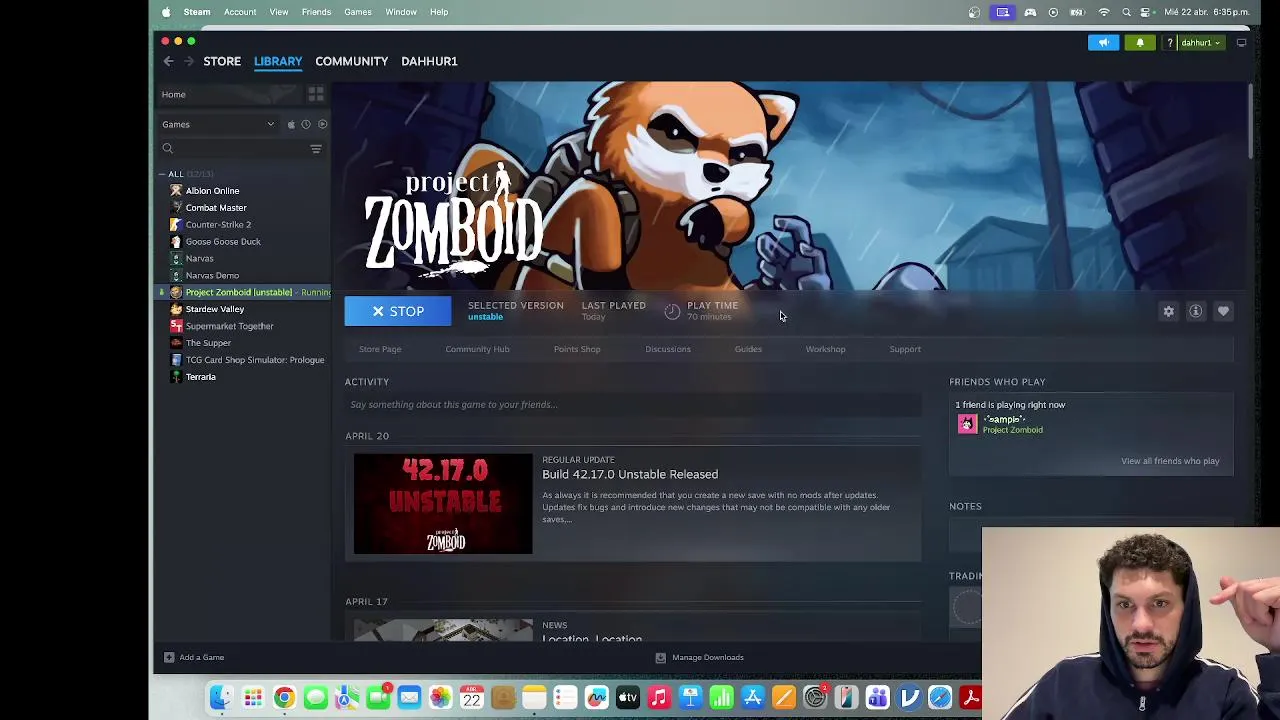Select Supermarket Together in the library

tap(229, 326)
